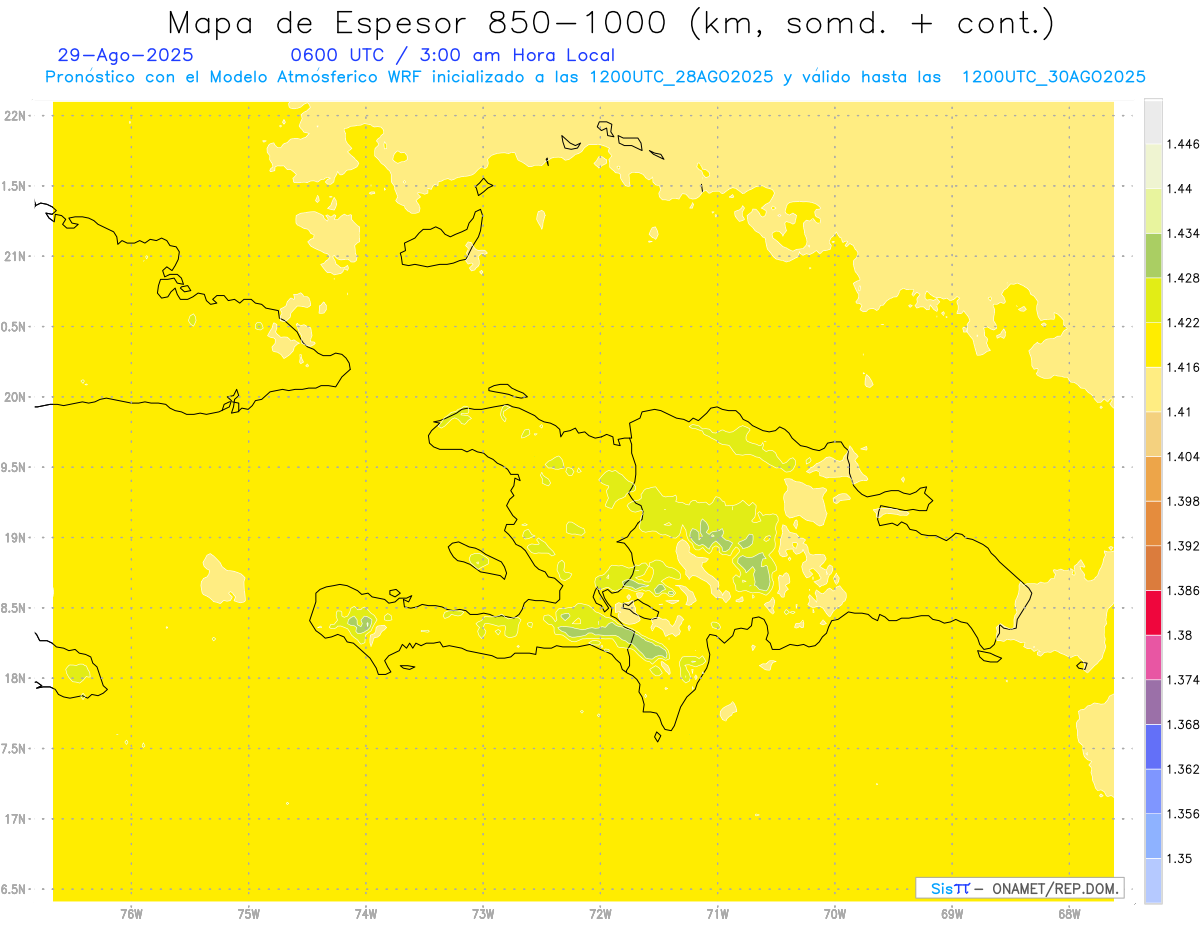
Task: Click the 'SisTT - ONAMET/REP.DOM.' credit box
Action: click(x=1019, y=888)
